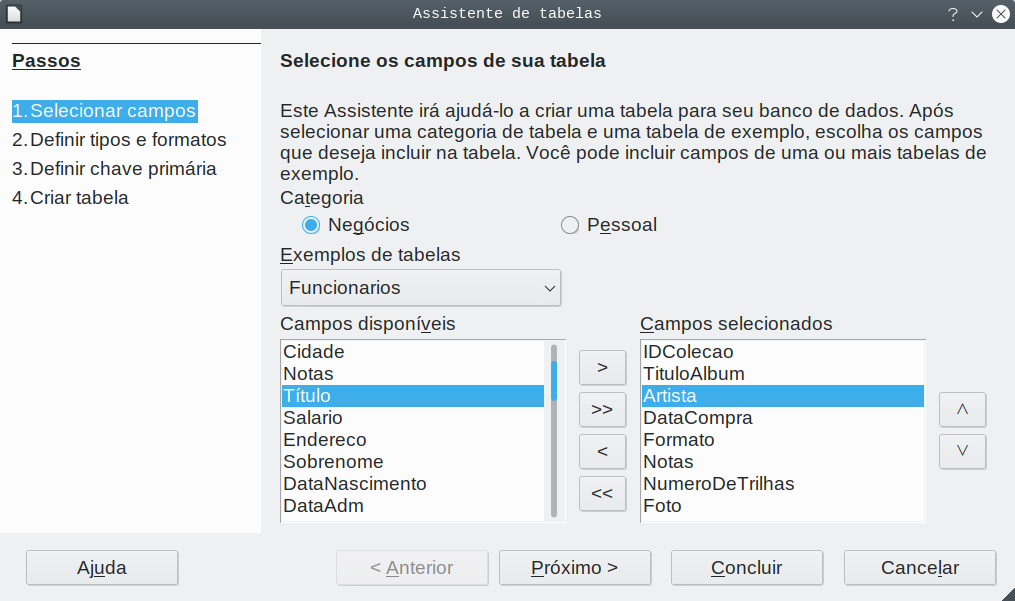Image resolution: width=1015 pixels, height=601 pixels.
Task: Open the Funcionarios example tables dropdown
Action: click(x=421, y=288)
